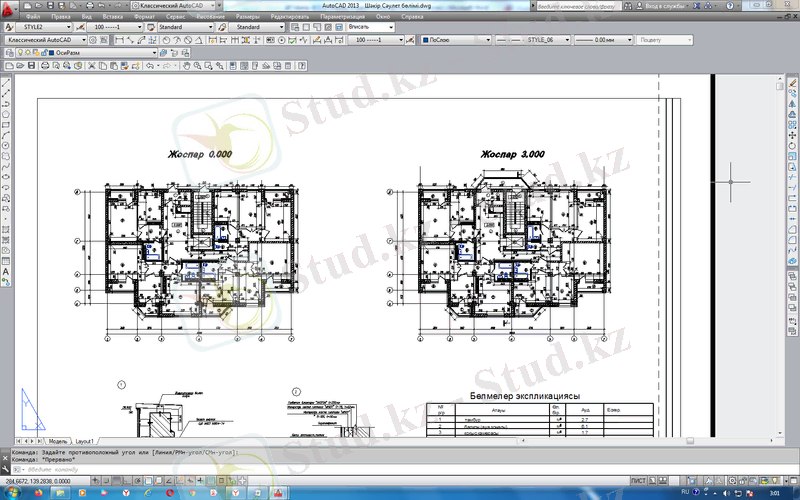Select the Circle drawing tool
Screen dimensions: 800x500
(6, 145)
